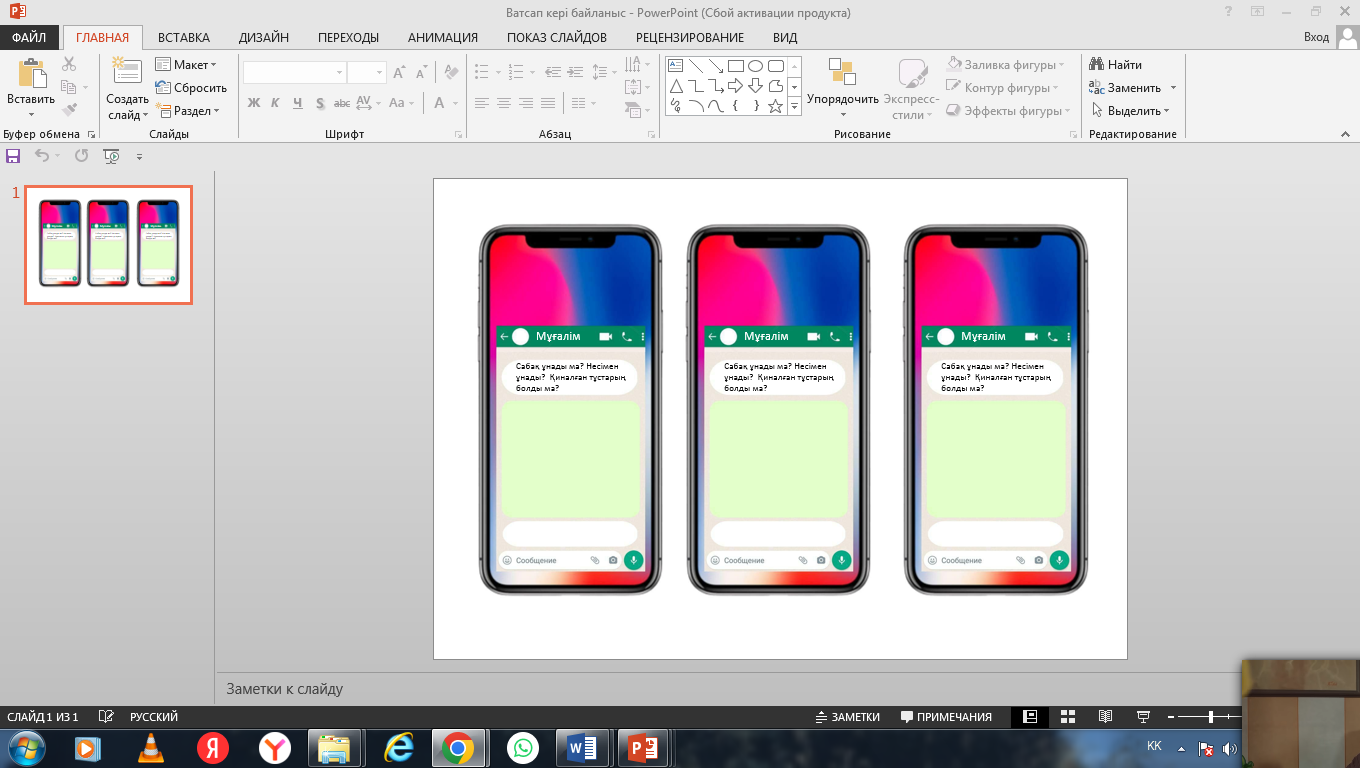Image resolution: width=1360 pixels, height=768 pixels.
Task: Start slideshow from quick access toolbar
Action: coord(111,156)
